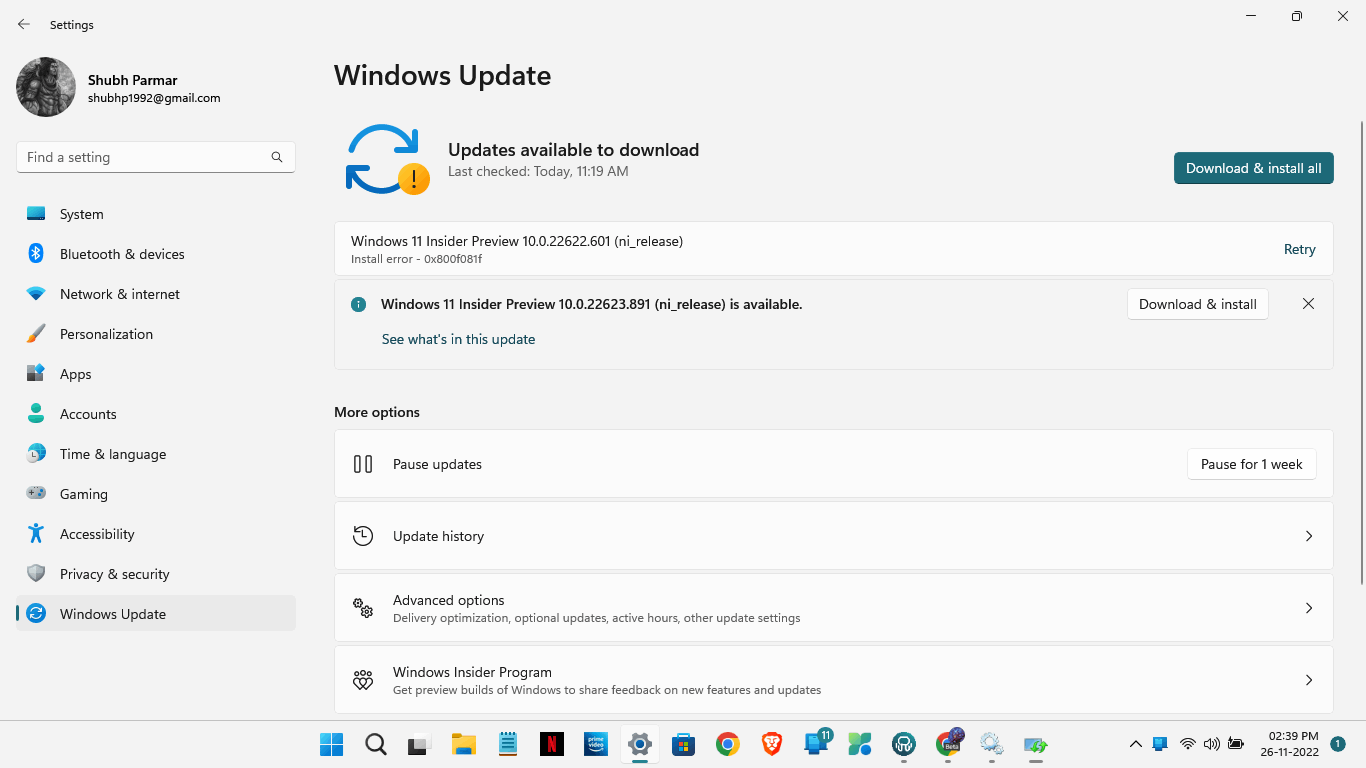Open Task View on taskbar

[x=419, y=744]
